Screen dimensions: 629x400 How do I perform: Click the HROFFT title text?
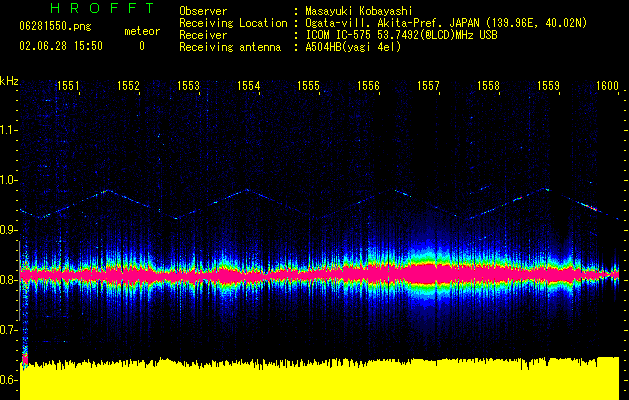coord(102,8)
